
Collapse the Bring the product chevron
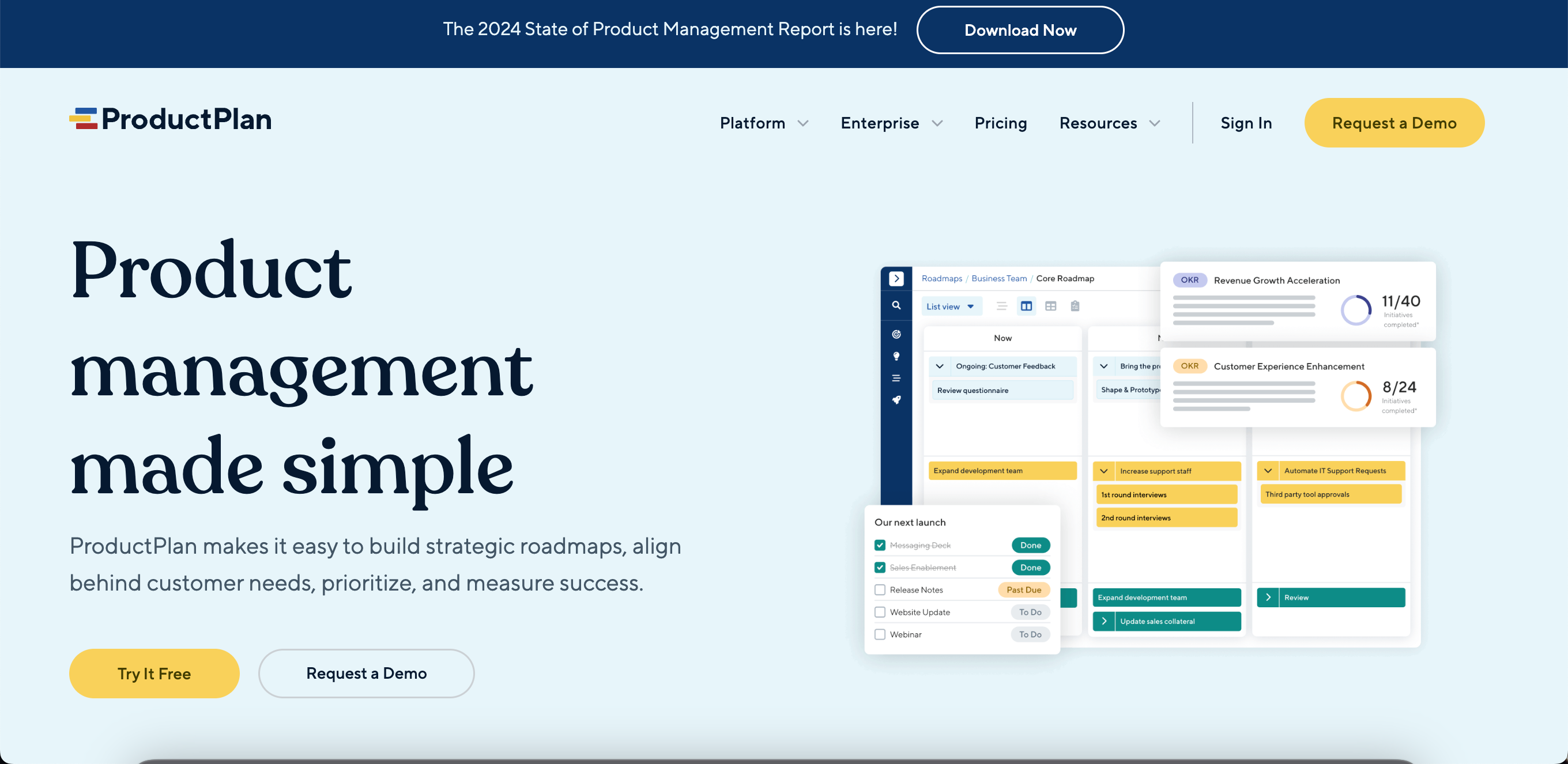[1103, 366]
